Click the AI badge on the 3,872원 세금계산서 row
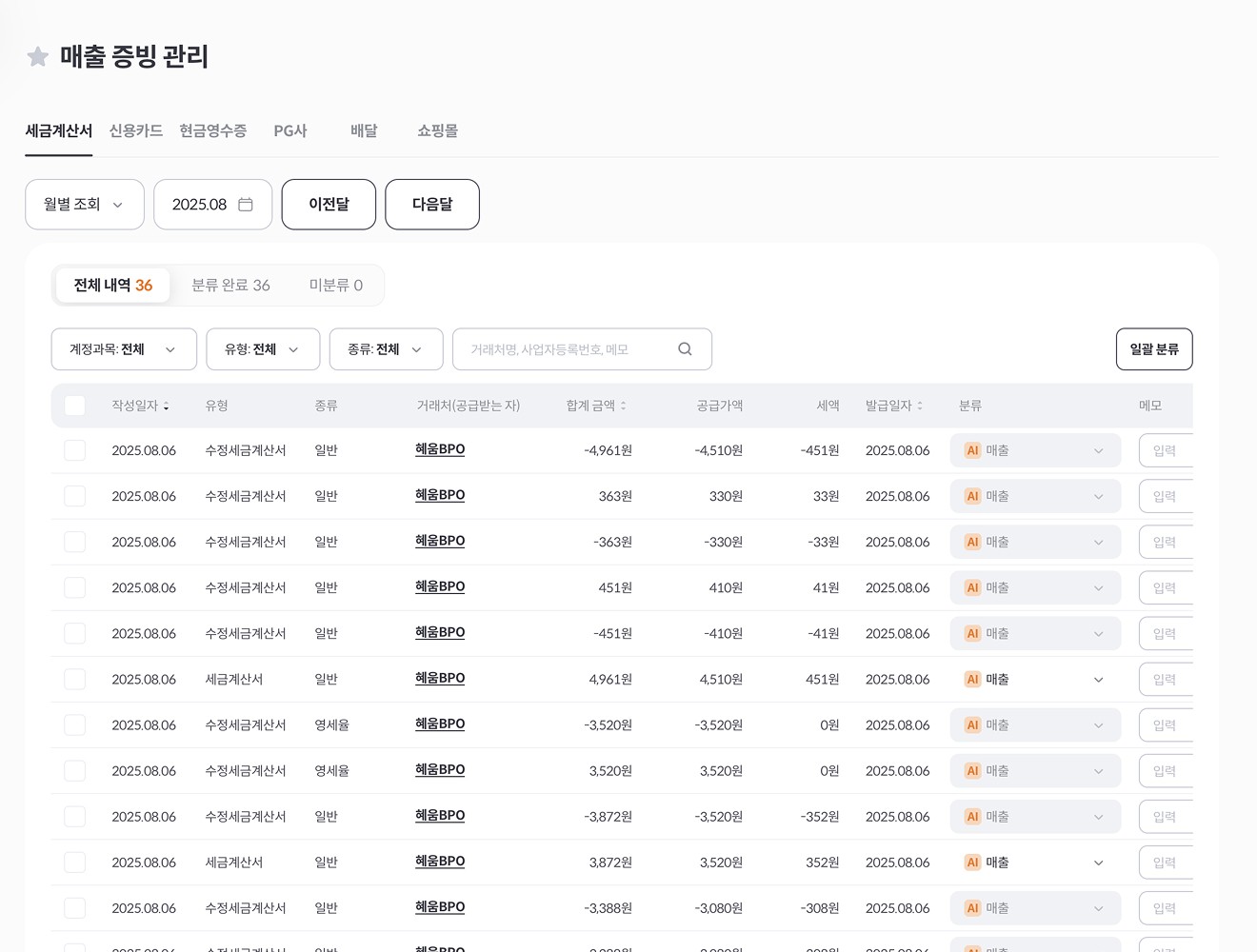Screen dimensions: 1257x952 point(972,862)
